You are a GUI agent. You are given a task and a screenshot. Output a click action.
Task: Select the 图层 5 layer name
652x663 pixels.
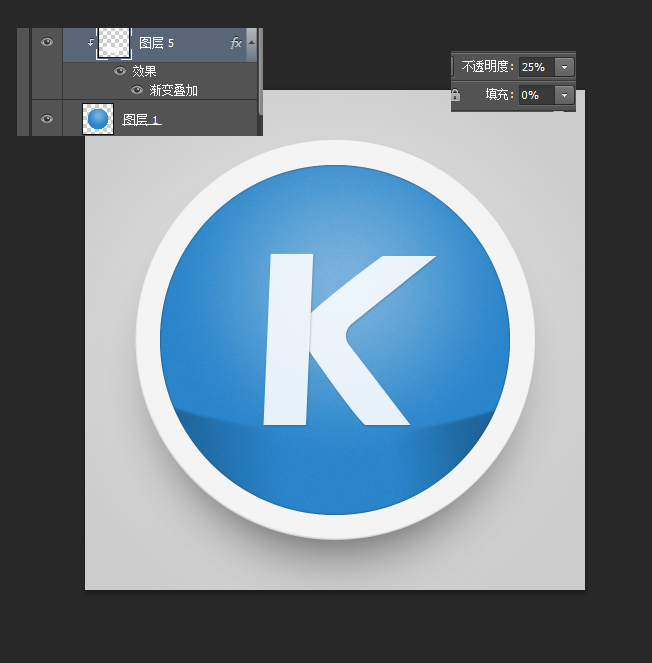(x=156, y=43)
